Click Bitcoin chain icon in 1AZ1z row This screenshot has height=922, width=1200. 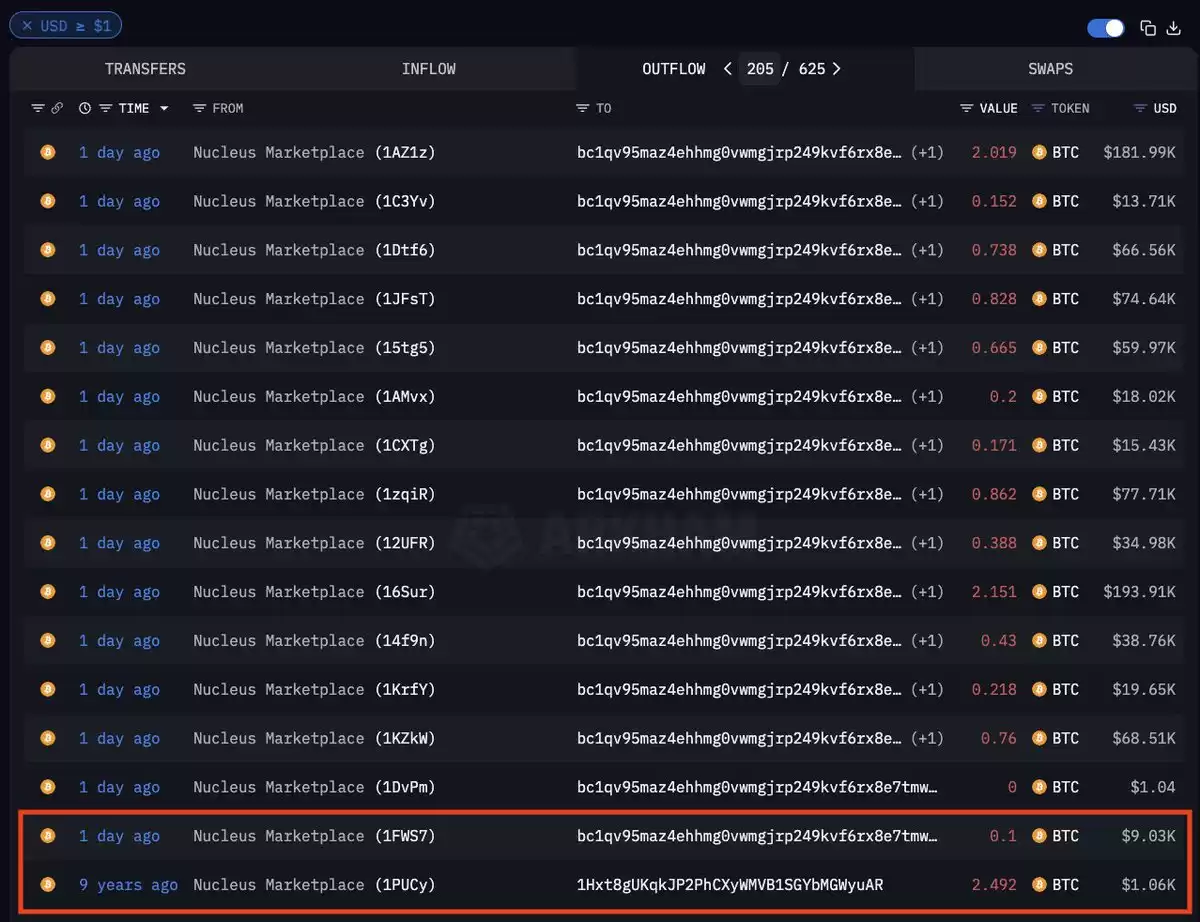[x=47, y=153]
